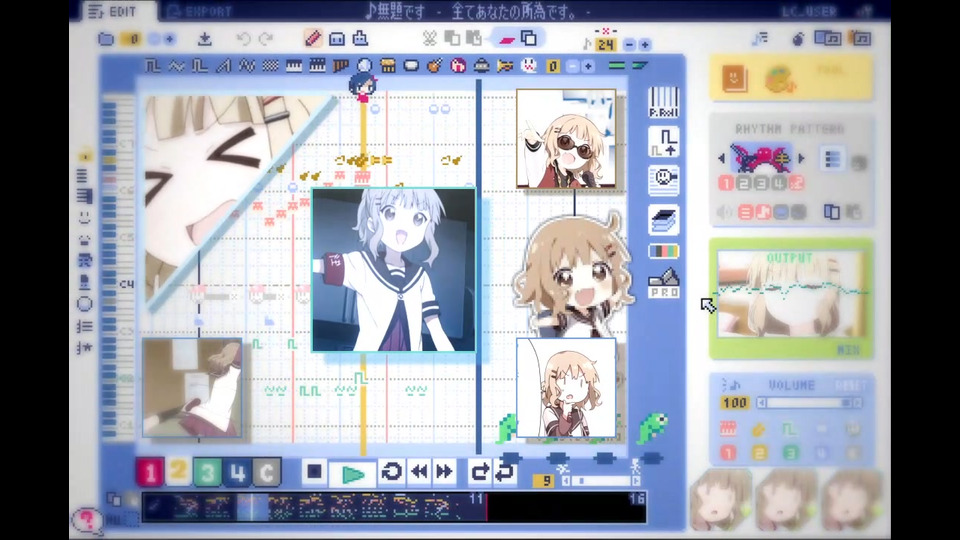Click left arrow of the volume slider
The image size is (960, 540).
point(762,403)
